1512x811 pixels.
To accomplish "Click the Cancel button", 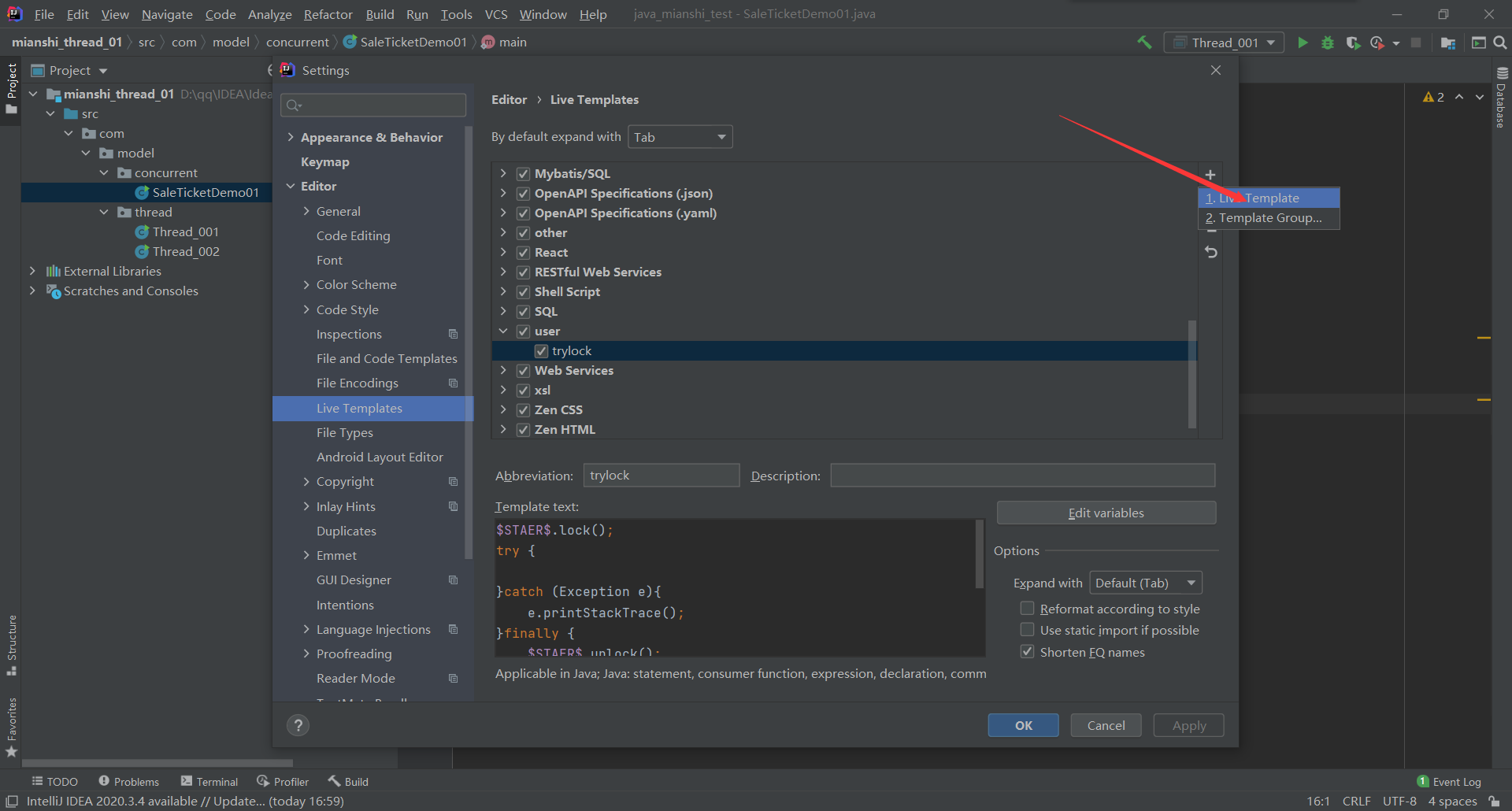I will coord(1106,725).
